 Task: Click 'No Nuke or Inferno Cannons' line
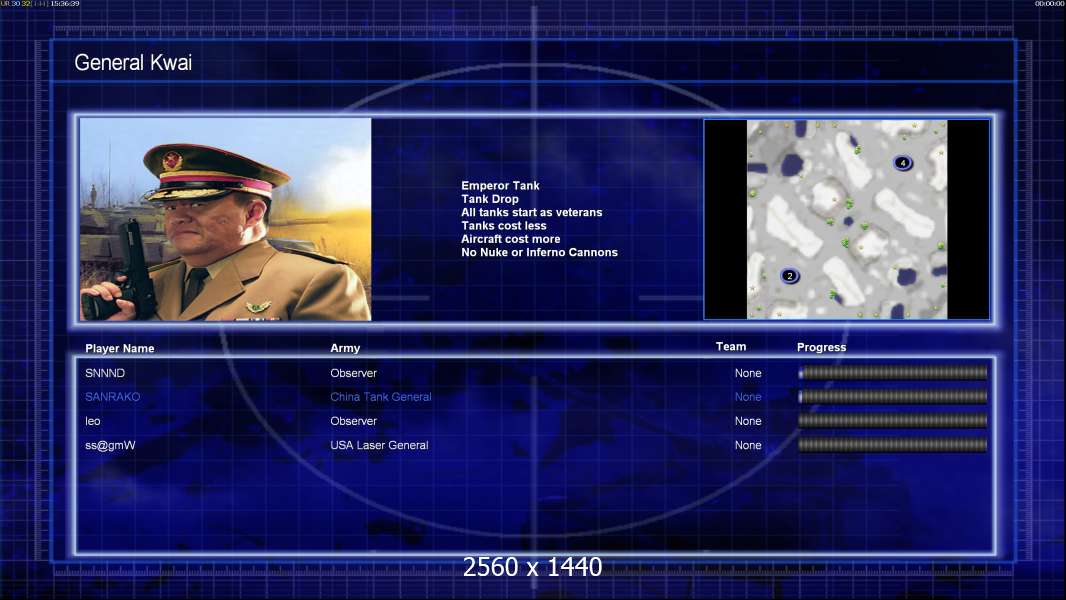click(539, 252)
